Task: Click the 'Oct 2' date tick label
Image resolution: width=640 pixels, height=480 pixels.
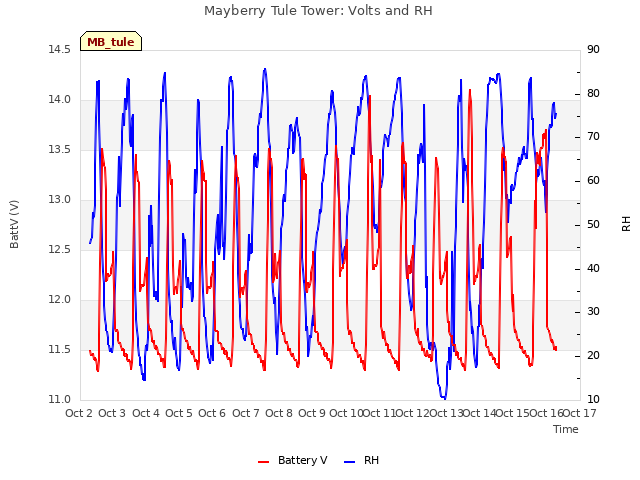Action: tap(79, 413)
